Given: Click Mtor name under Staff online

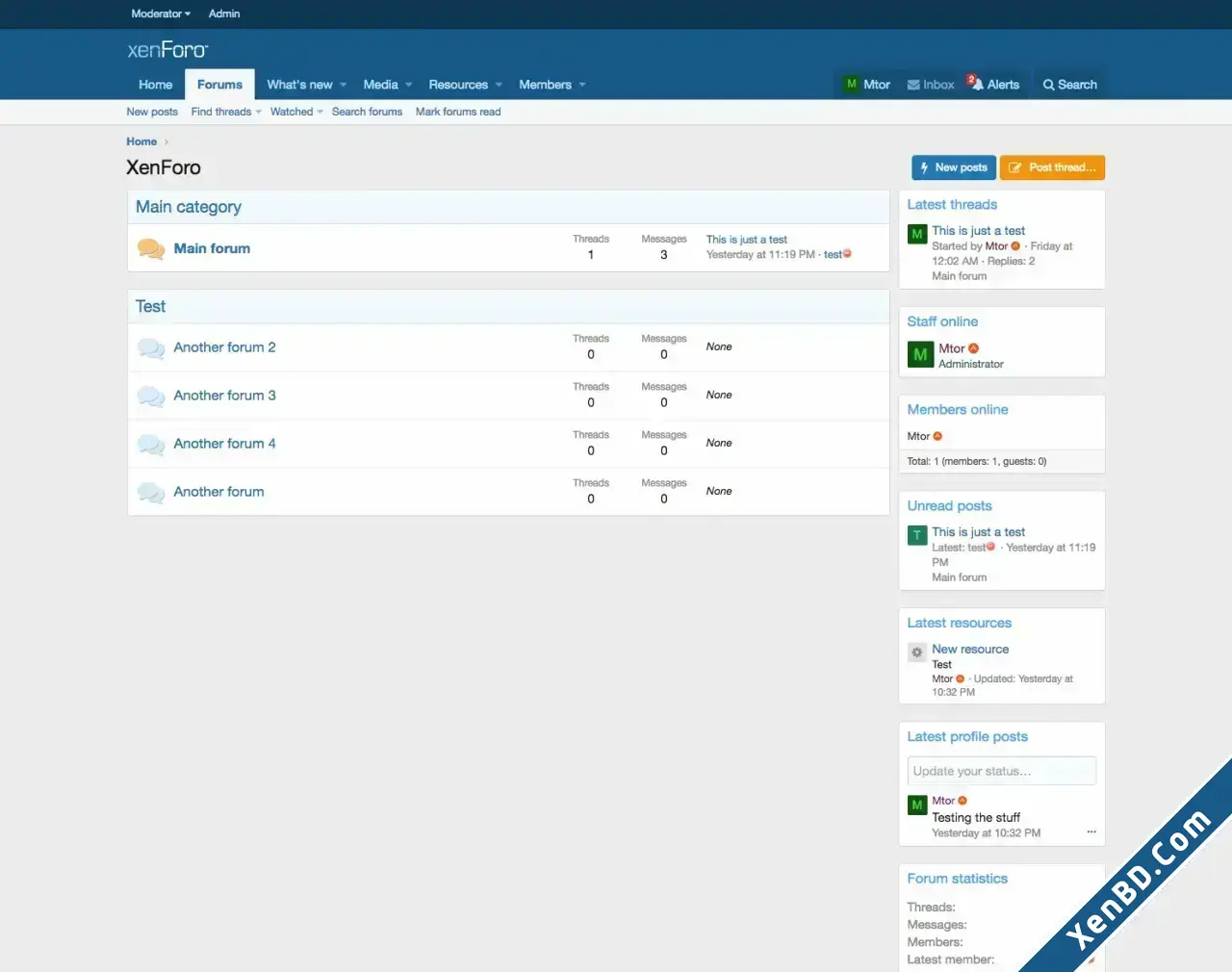Looking at the screenshot, I should [951, 348].
